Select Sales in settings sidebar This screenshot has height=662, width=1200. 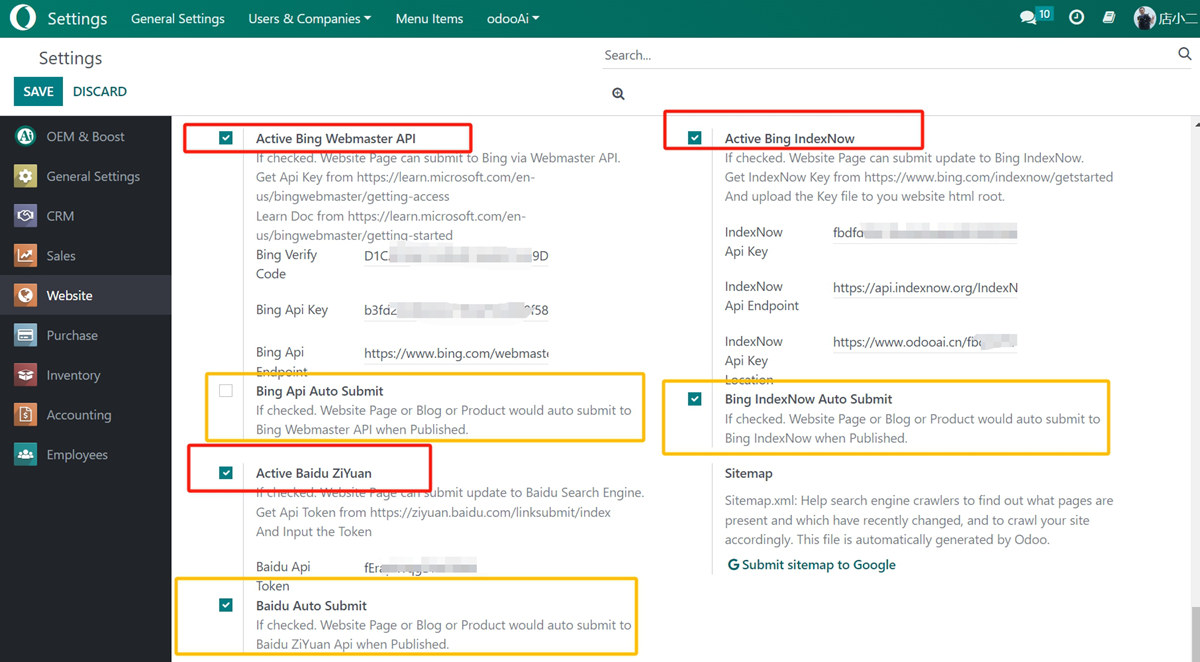(86, 256)
